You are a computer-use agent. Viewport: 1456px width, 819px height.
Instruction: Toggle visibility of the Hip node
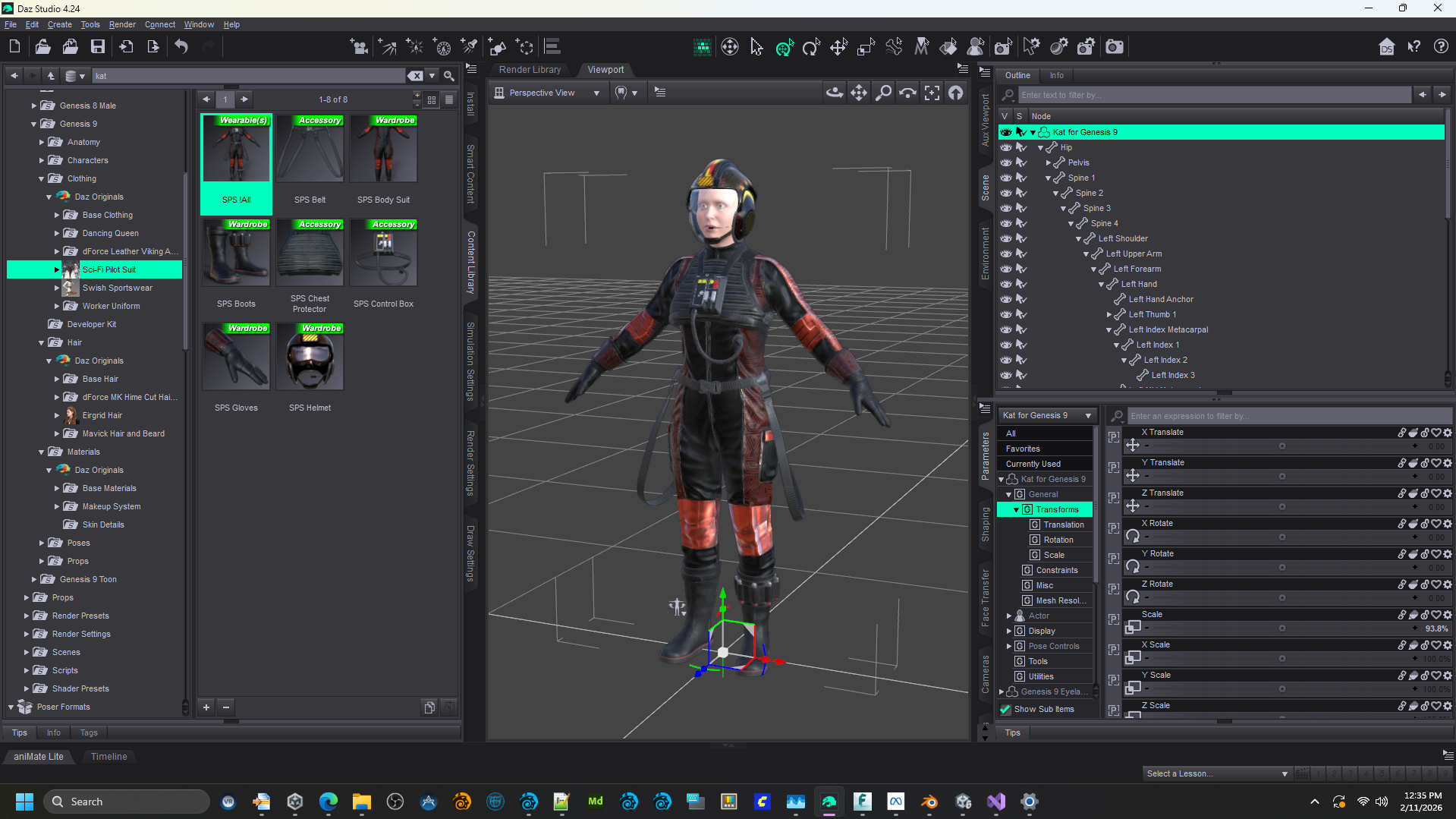[1006, 147]
